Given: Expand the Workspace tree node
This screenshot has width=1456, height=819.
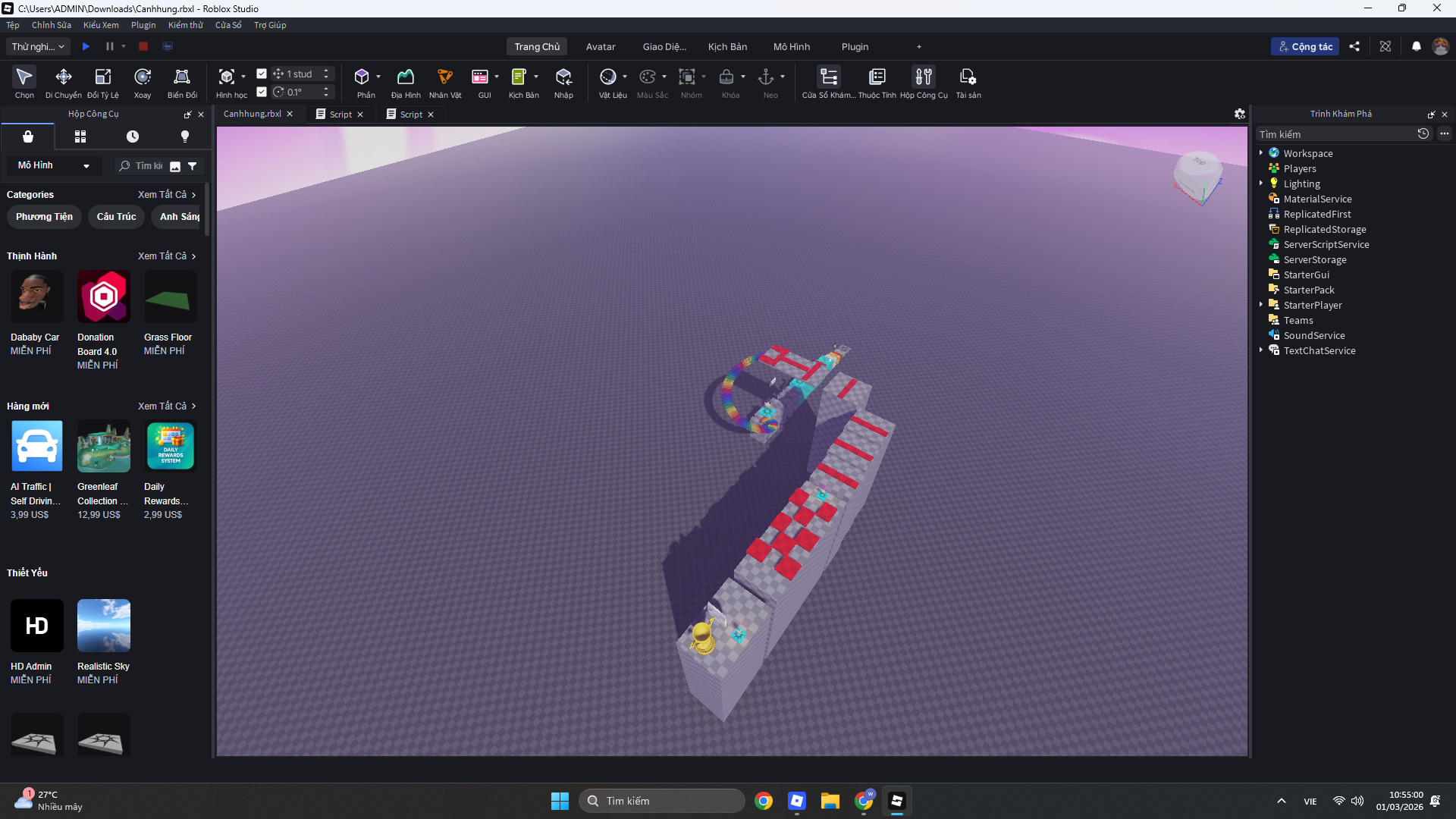Looking at the screenshot, I should tap(1261, 153).
